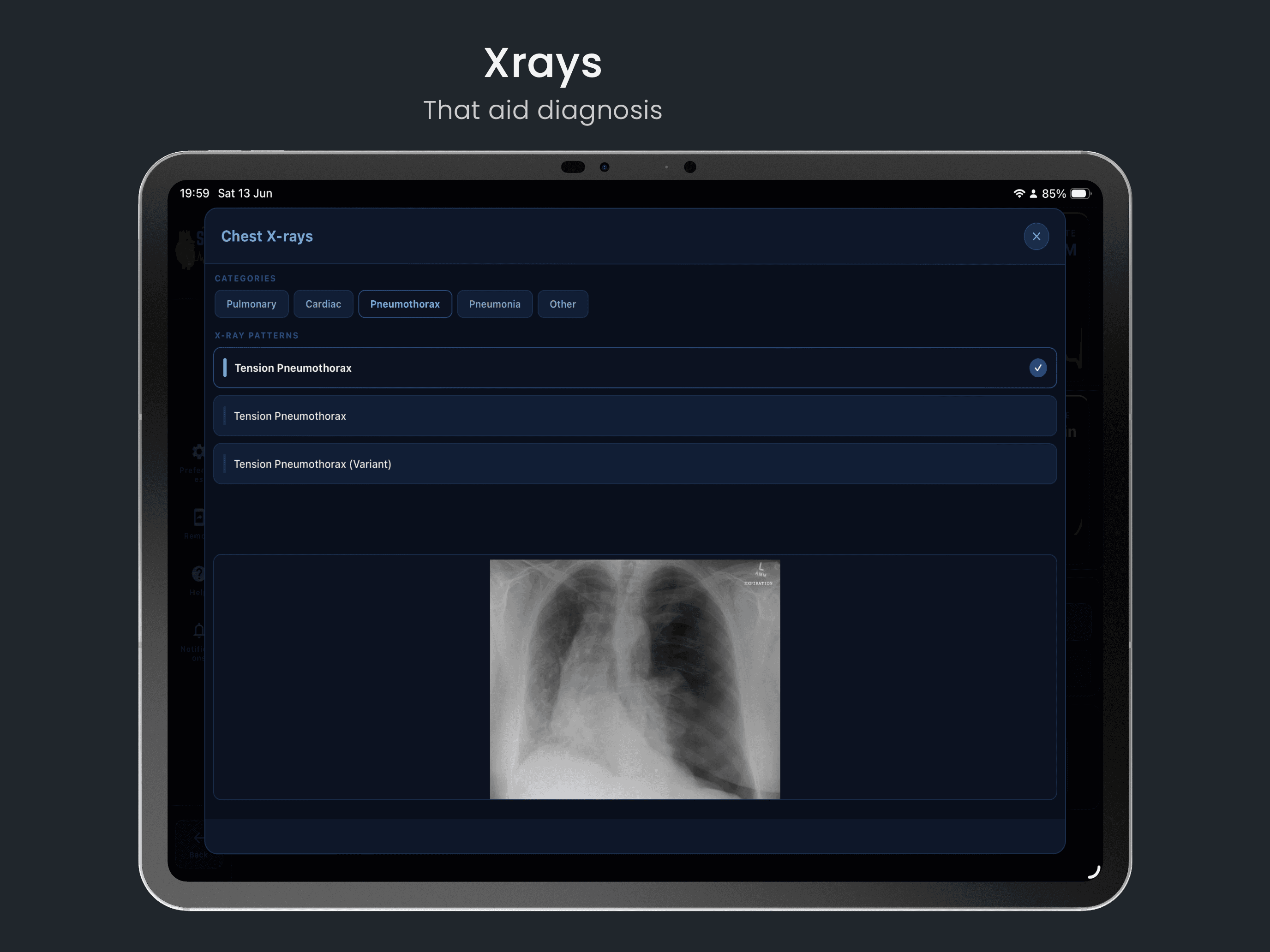The image size is (1270, 952).
Task: Choose Tension Pneumothorax (Variant) pattern
Action: pos(635,464)
